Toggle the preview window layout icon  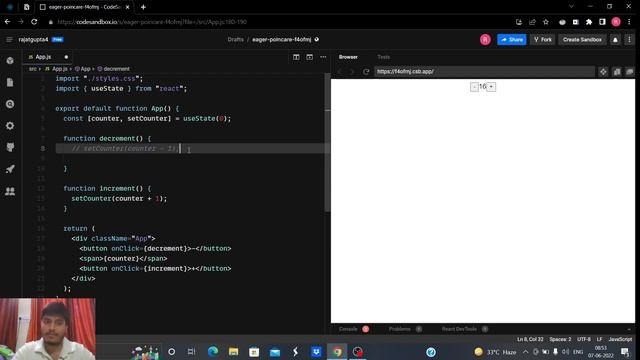[310, 57]
